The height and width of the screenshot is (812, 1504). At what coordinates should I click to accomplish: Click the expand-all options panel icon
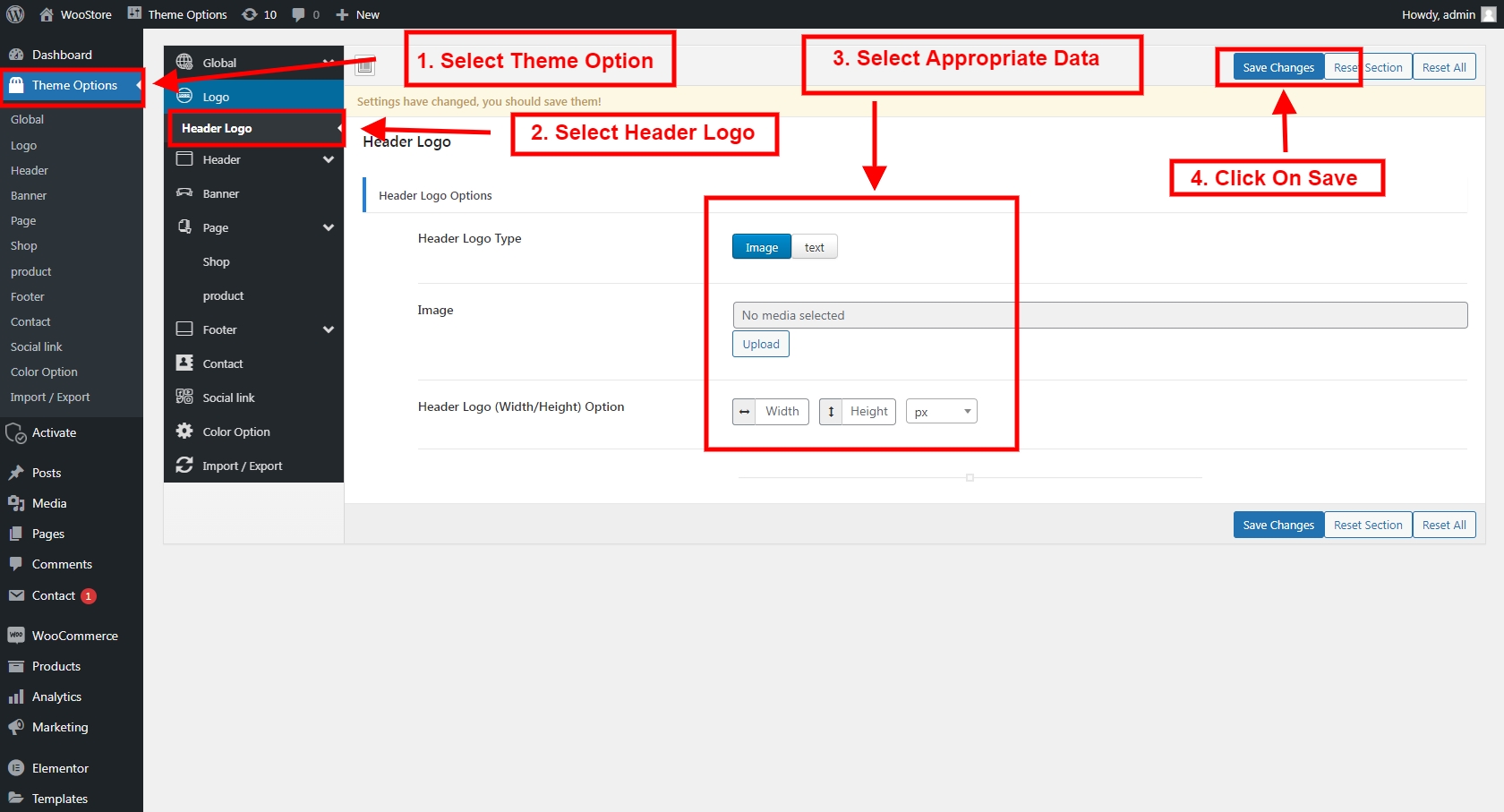[365, 65]
